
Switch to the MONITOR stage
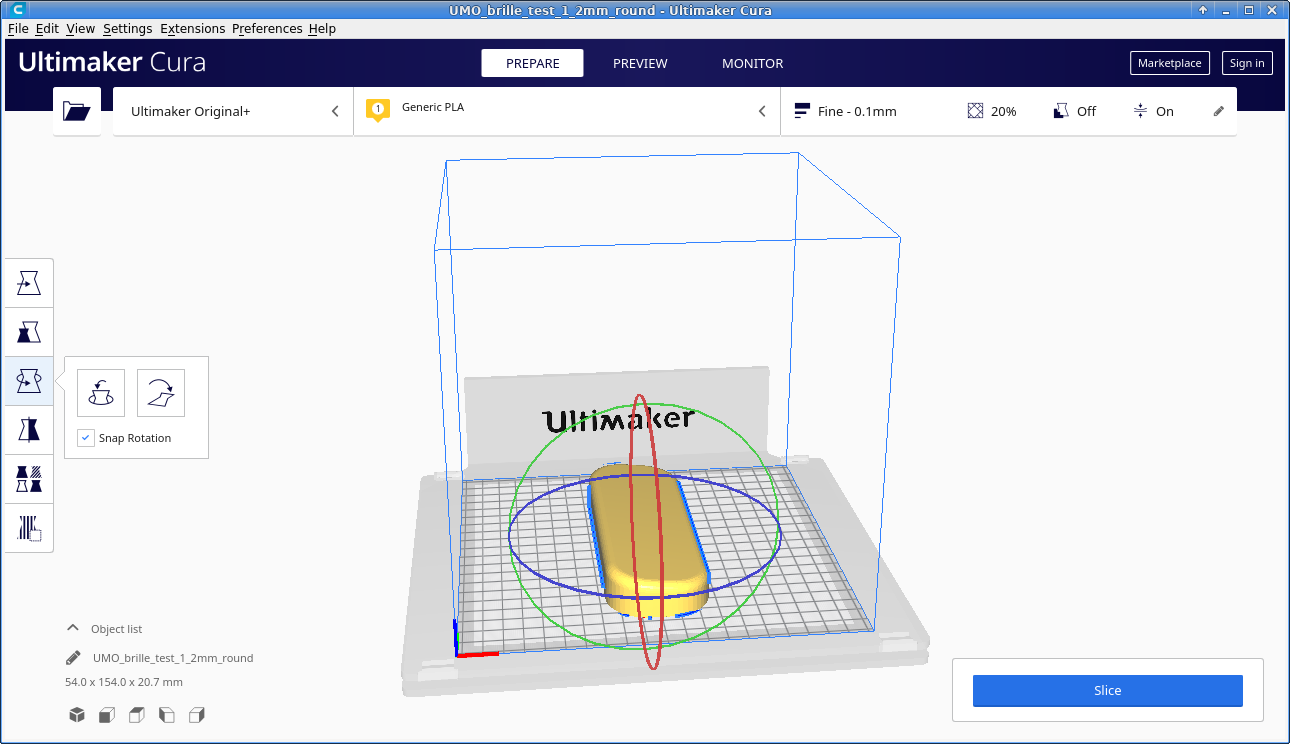point(753,63)
